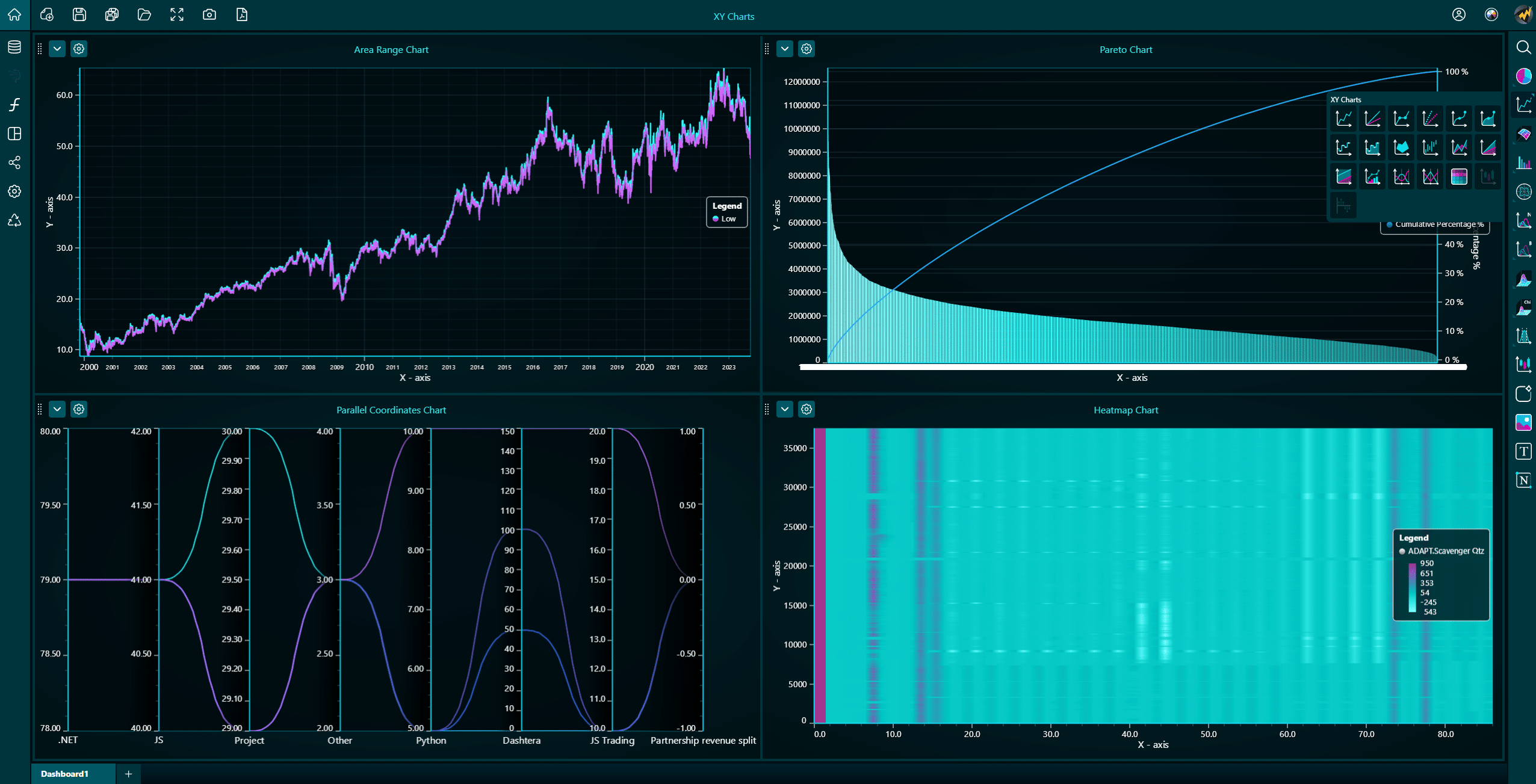Switch to the Dashboard1 tab

pyautogui.click(x=65, y=774)
